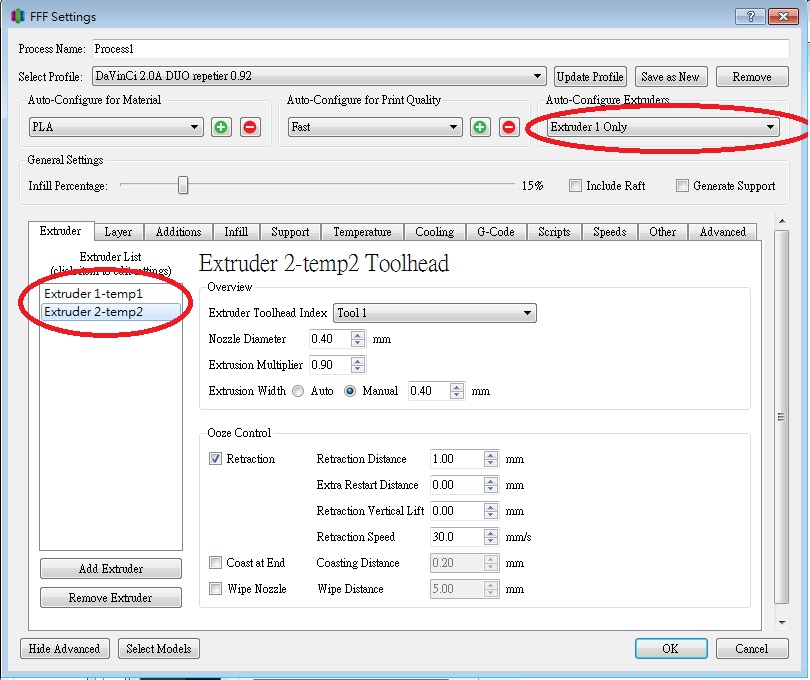Image resolution: width=810 pixels, height=680 pixels.
Task: Click the Hide Advanced button
Action: [65, 648]
